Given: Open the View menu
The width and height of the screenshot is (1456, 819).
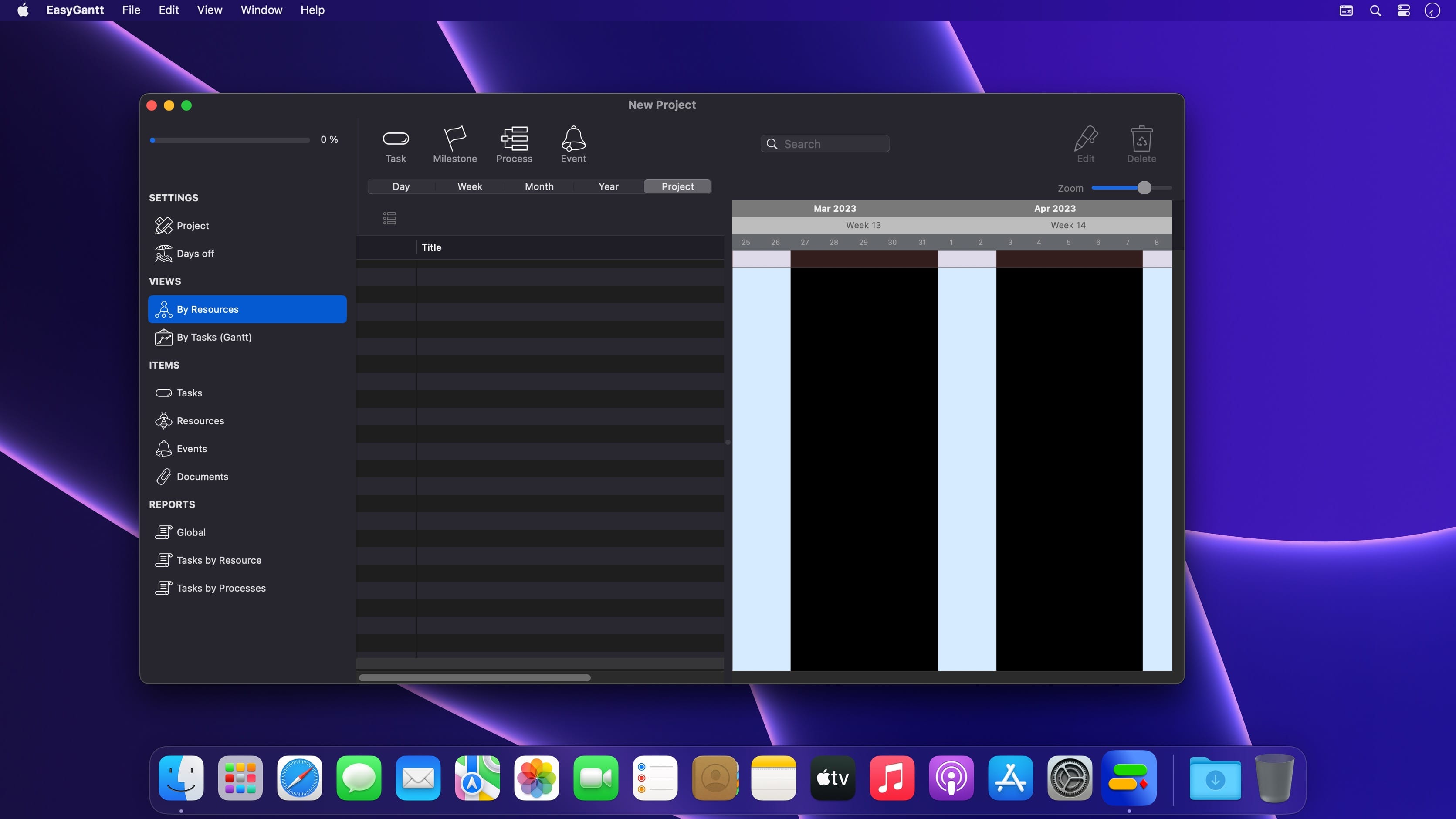Looking at the screenshot, I should coord(209,10).
